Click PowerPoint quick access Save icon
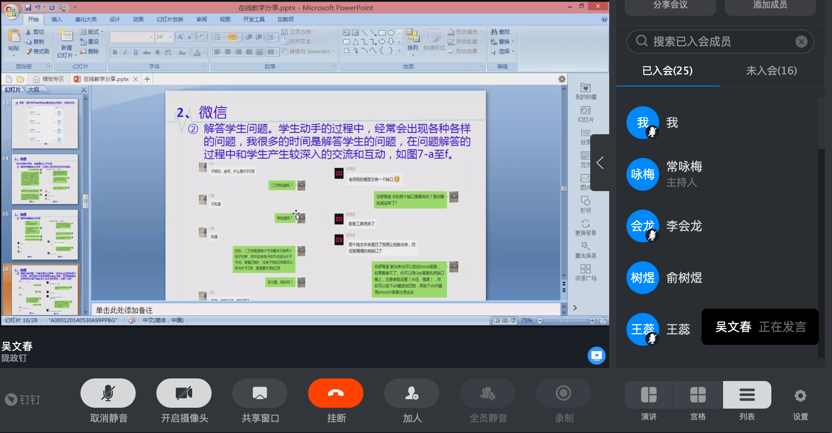 (x=28, y=7)
